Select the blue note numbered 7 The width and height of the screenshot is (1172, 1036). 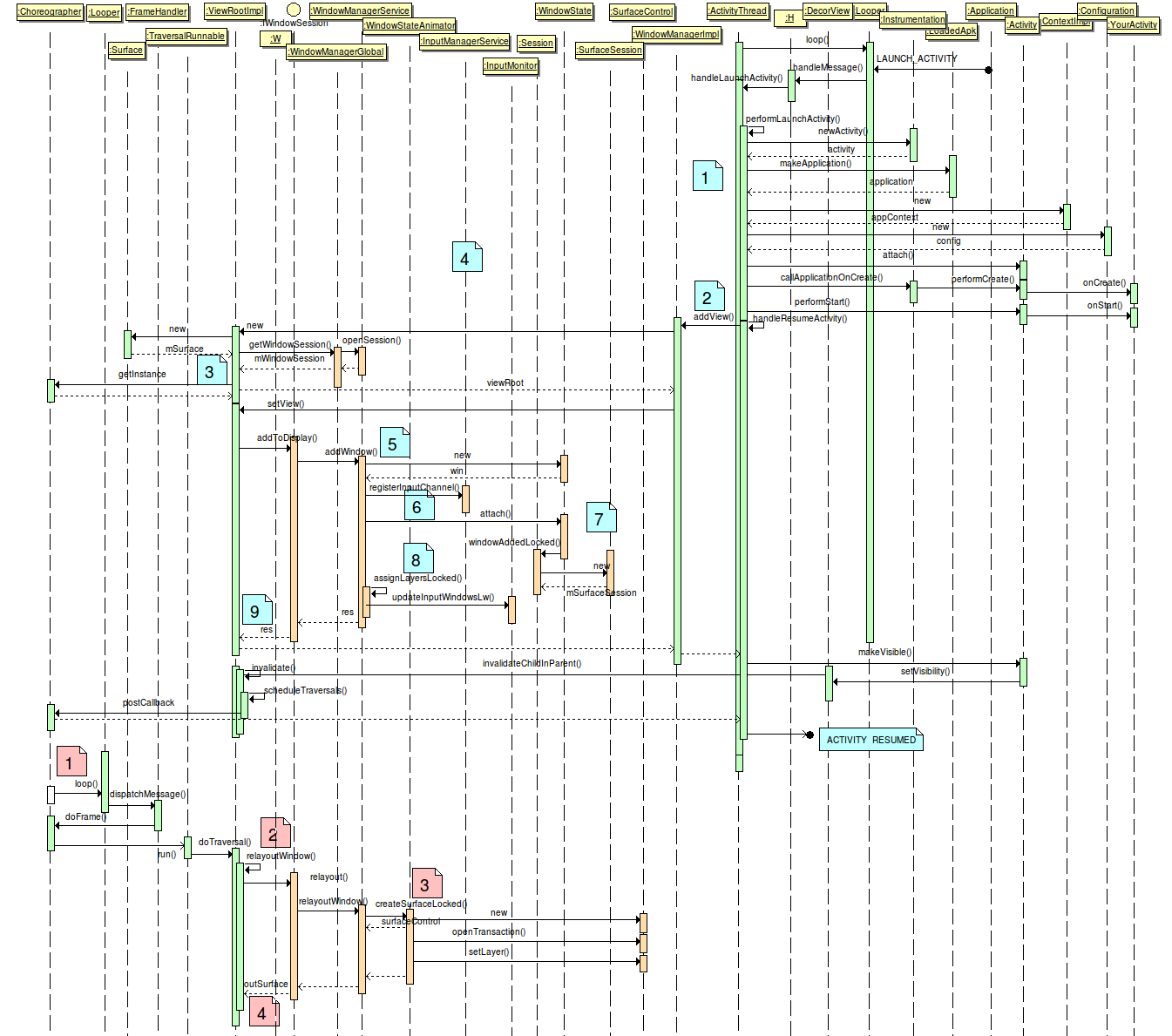601,517
